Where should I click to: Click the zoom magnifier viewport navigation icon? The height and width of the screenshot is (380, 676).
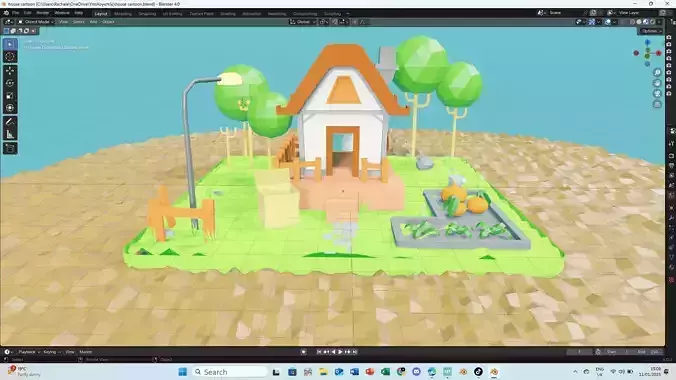[657, 72]
